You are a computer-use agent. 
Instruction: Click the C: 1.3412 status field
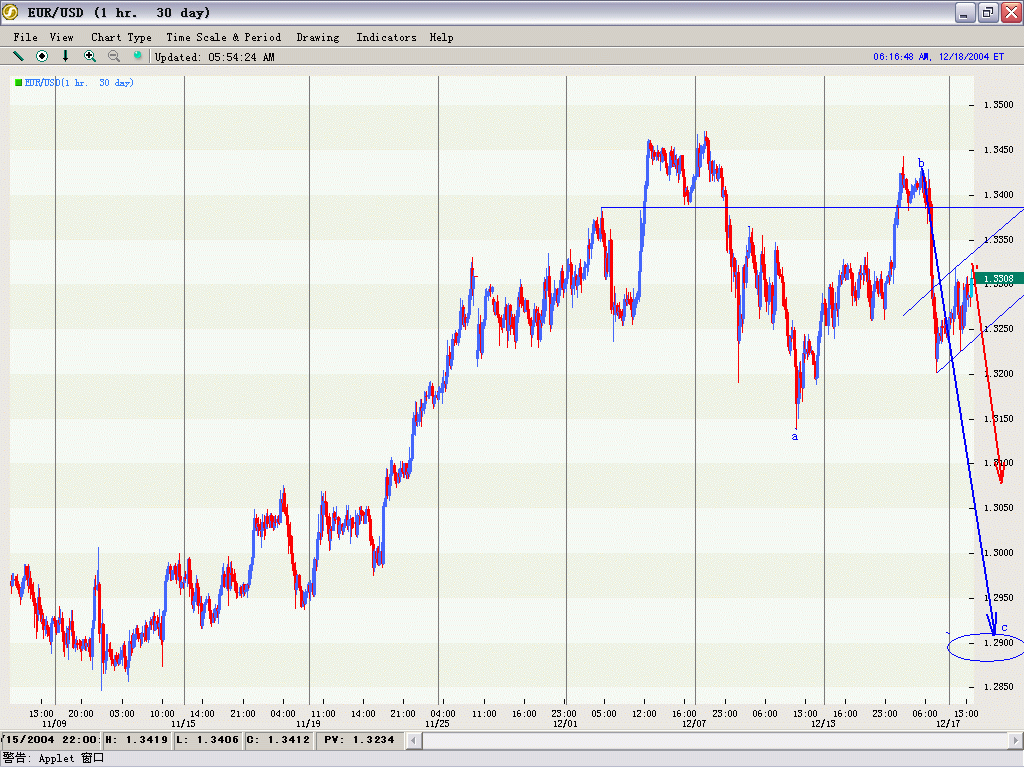[280, 740]
